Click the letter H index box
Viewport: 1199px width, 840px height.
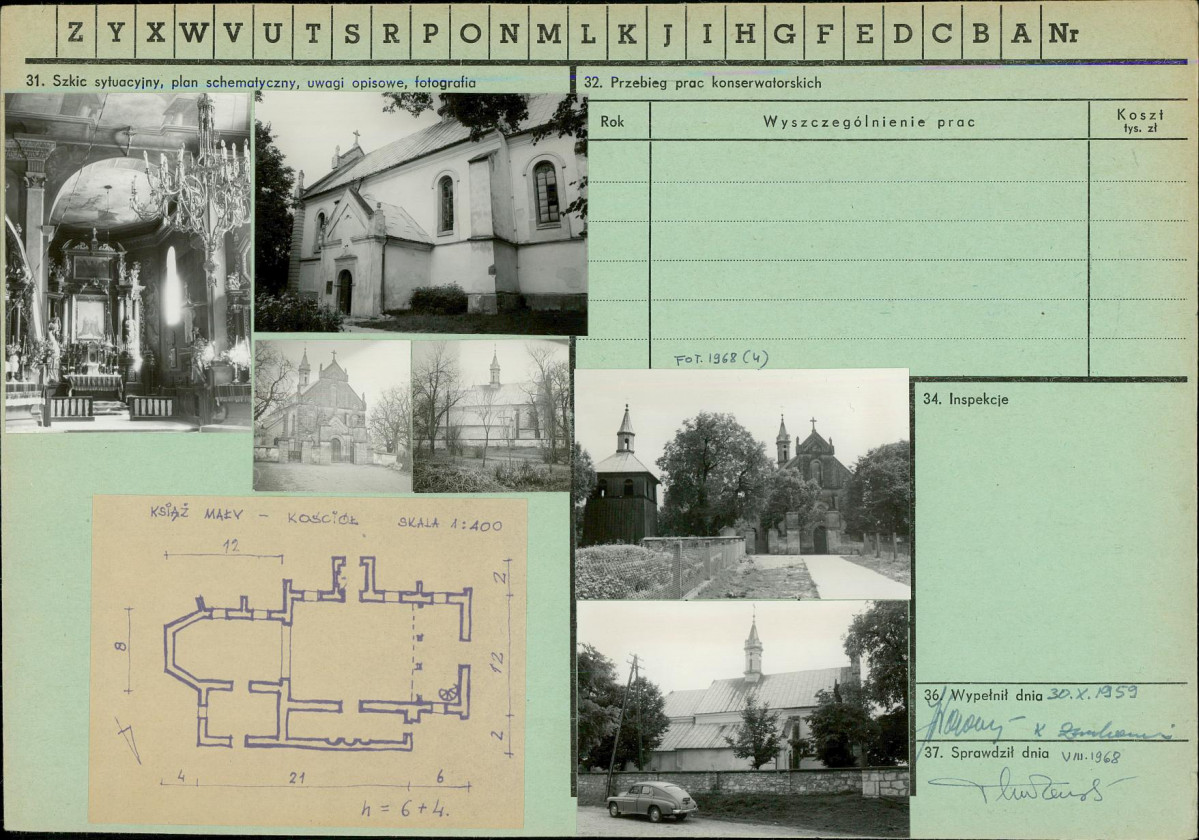click(746, 32)
